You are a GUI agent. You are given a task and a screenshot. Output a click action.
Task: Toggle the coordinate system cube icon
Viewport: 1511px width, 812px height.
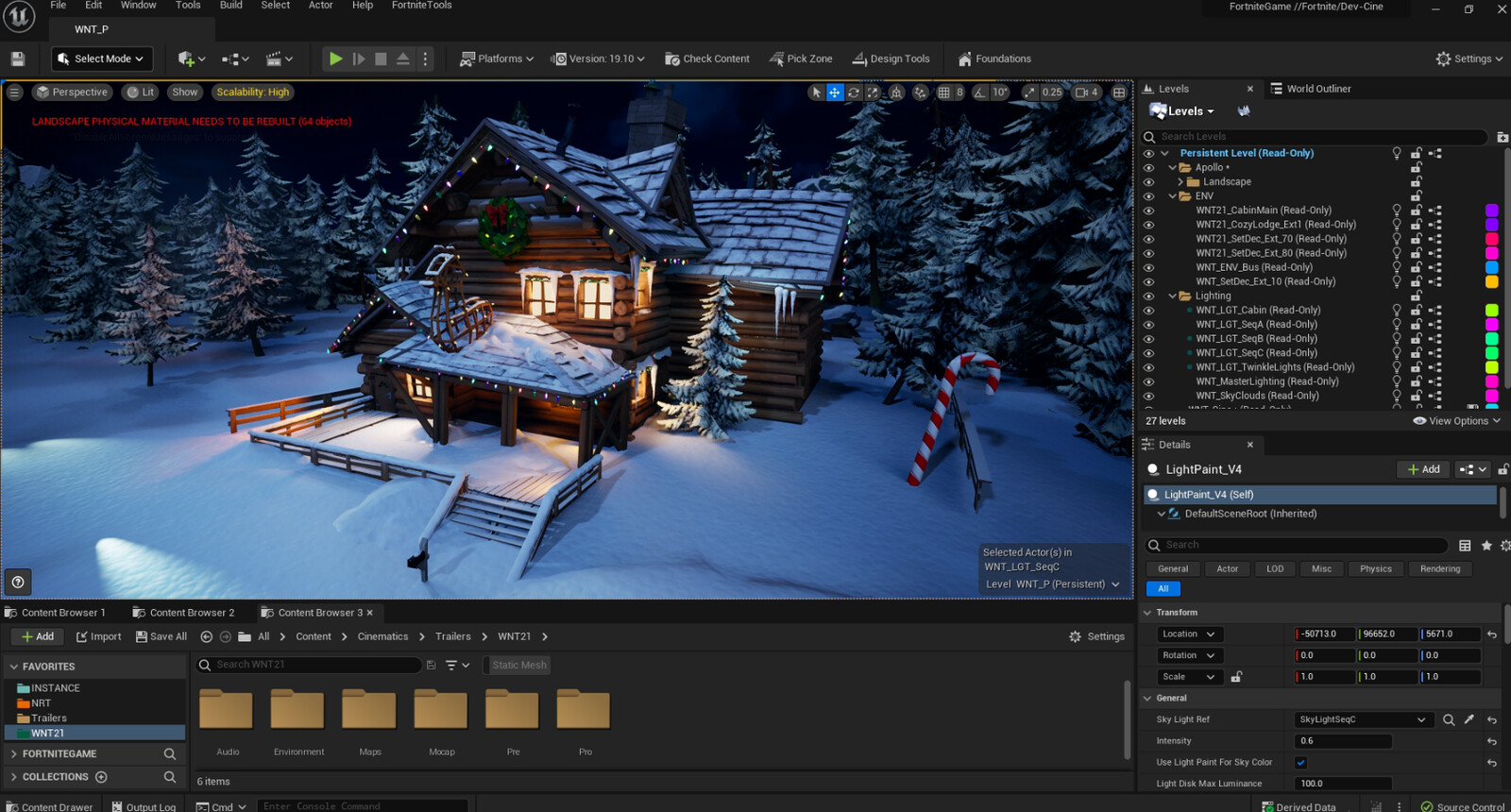896,93
